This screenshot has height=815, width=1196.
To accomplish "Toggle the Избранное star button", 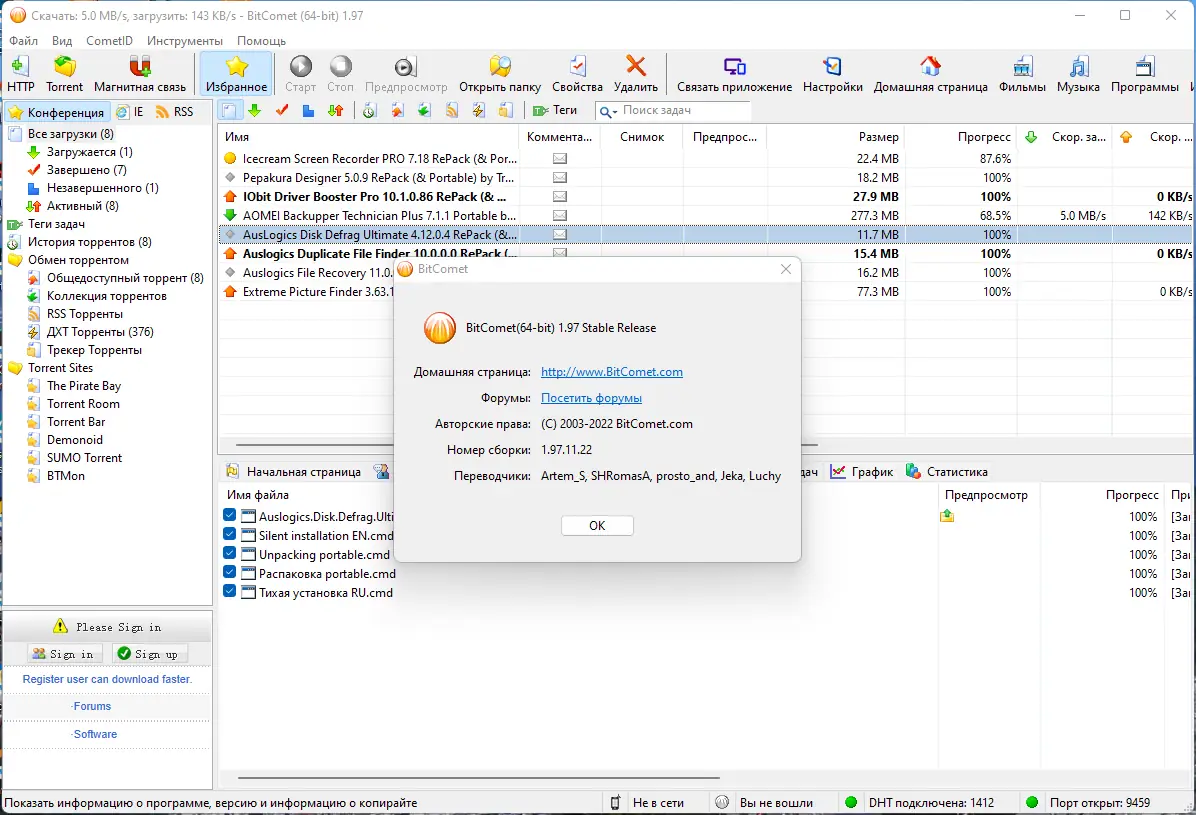I will tap(236, 73).
